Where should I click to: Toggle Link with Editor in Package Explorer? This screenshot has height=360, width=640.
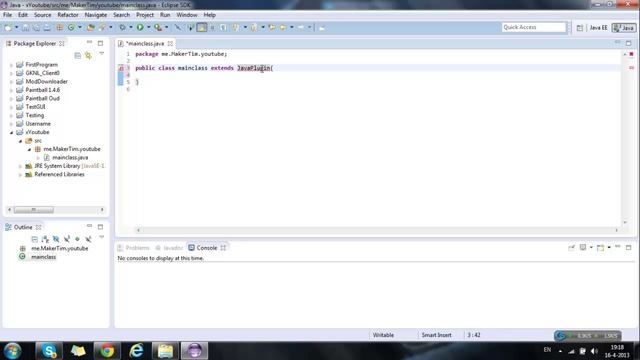click(x=88, y=56)
